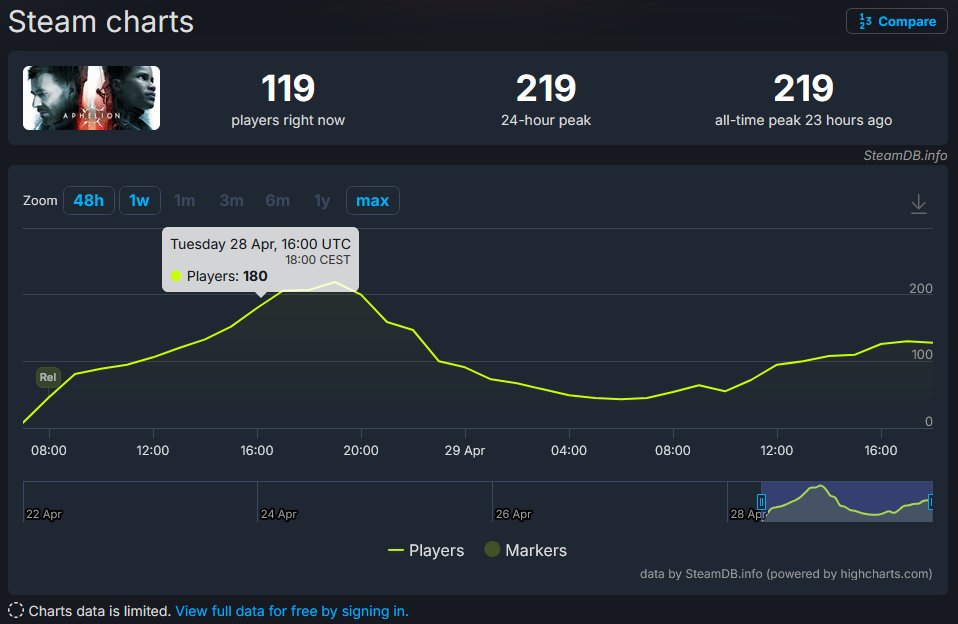The height and width of the screenshot is (624, 958).
Task: Click the 119 players right now stat
Action: (x=288, y=99)
